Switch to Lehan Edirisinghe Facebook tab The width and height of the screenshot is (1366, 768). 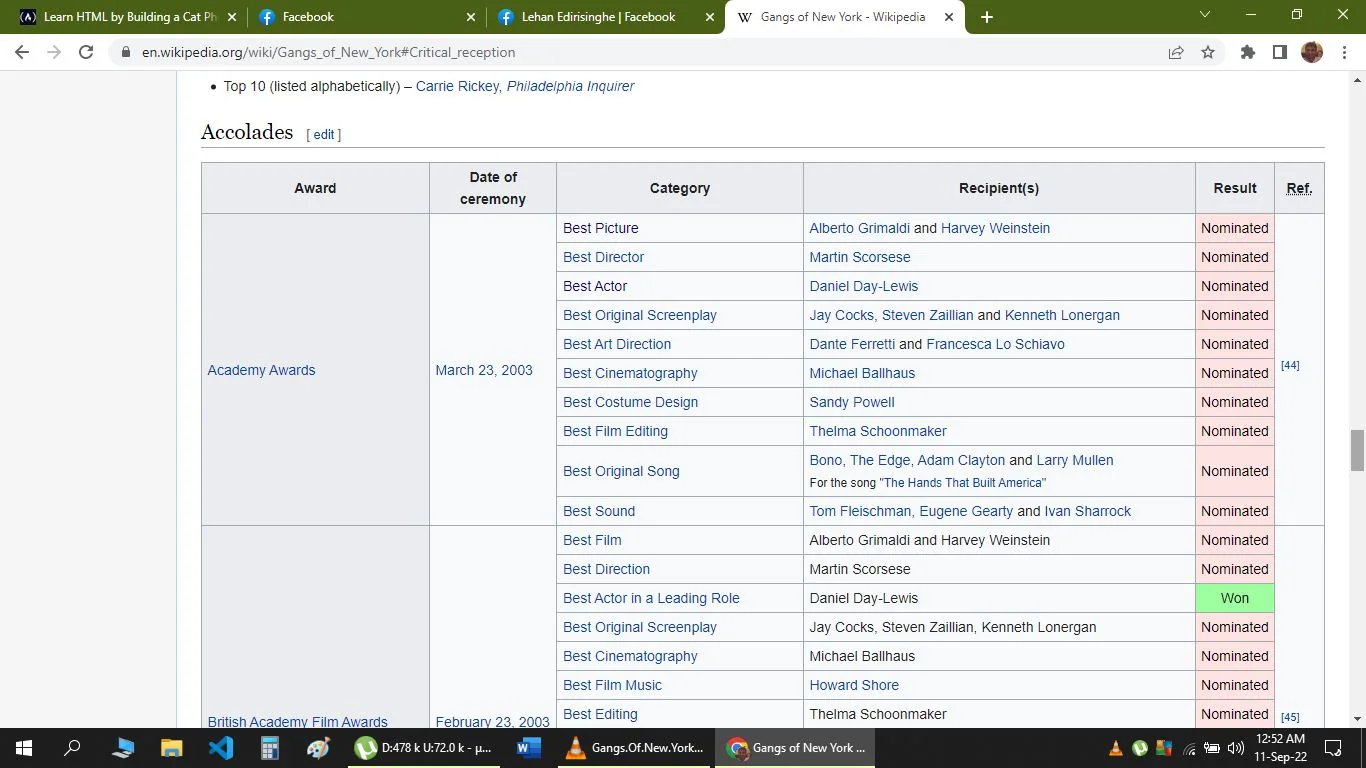(x=604, y=17)
